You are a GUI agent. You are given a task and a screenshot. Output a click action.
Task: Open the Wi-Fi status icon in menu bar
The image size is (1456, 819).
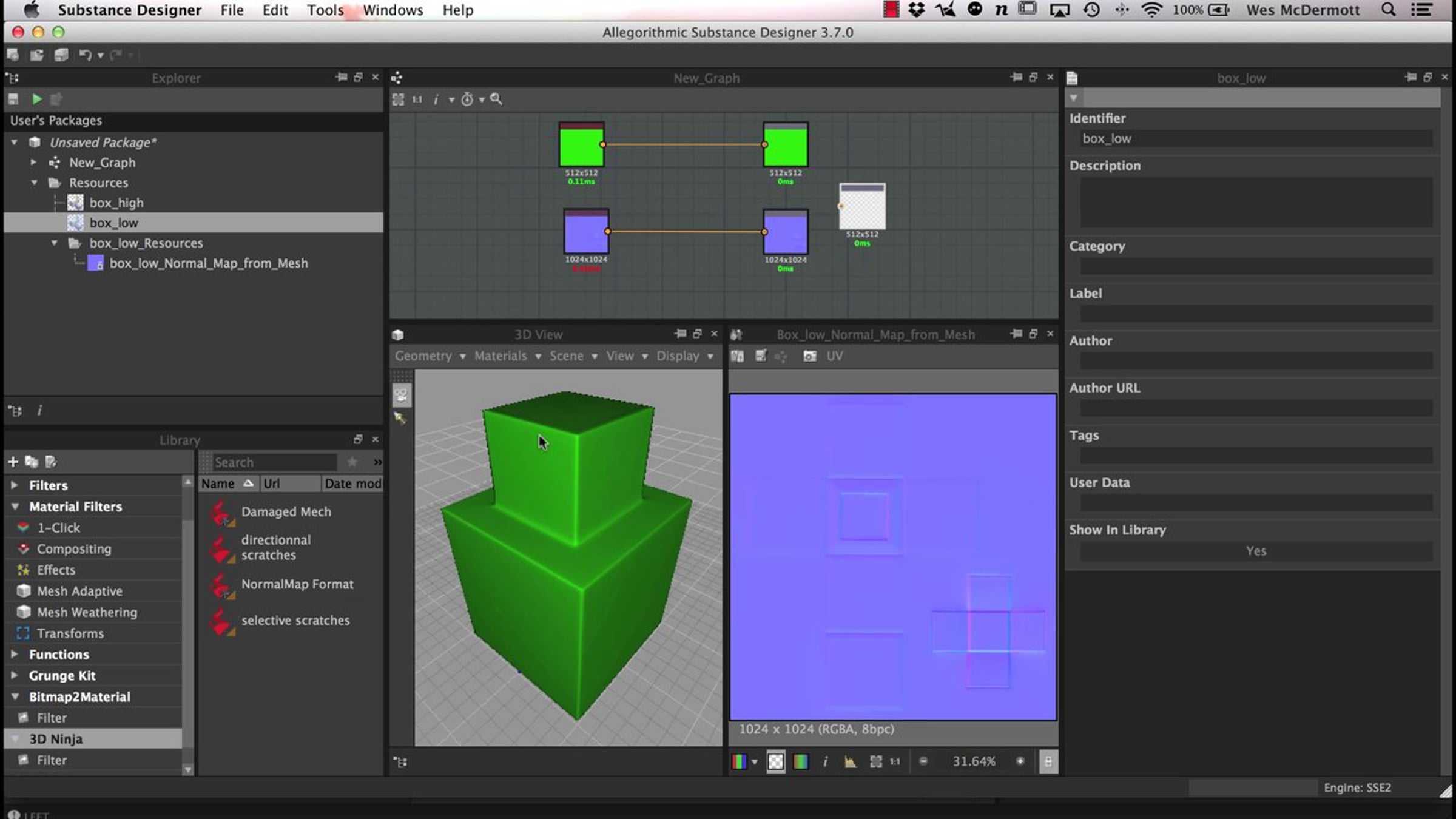pyautogui.click(x=1151, y=10)
